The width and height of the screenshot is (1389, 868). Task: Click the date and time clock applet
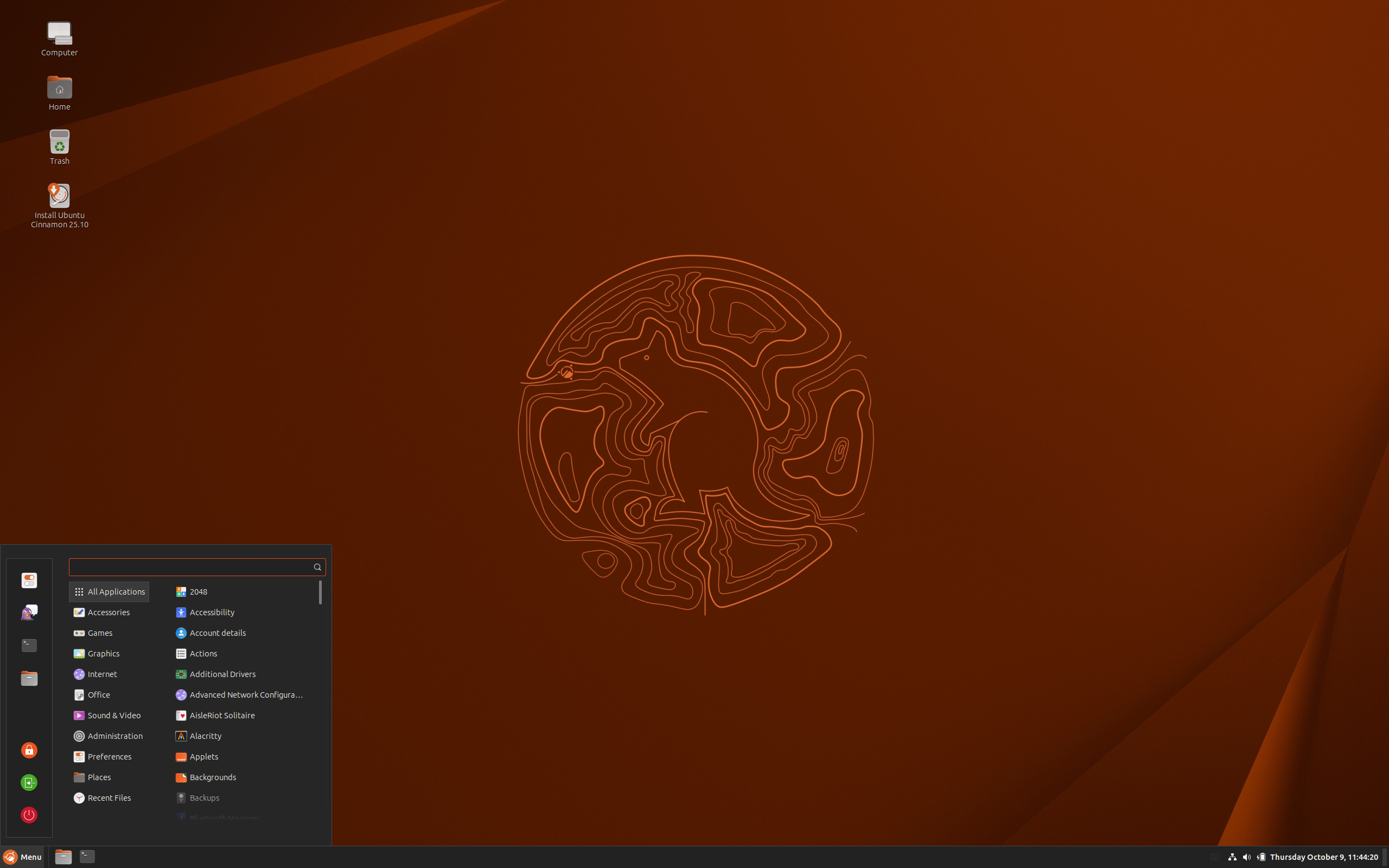(1323, 857)
